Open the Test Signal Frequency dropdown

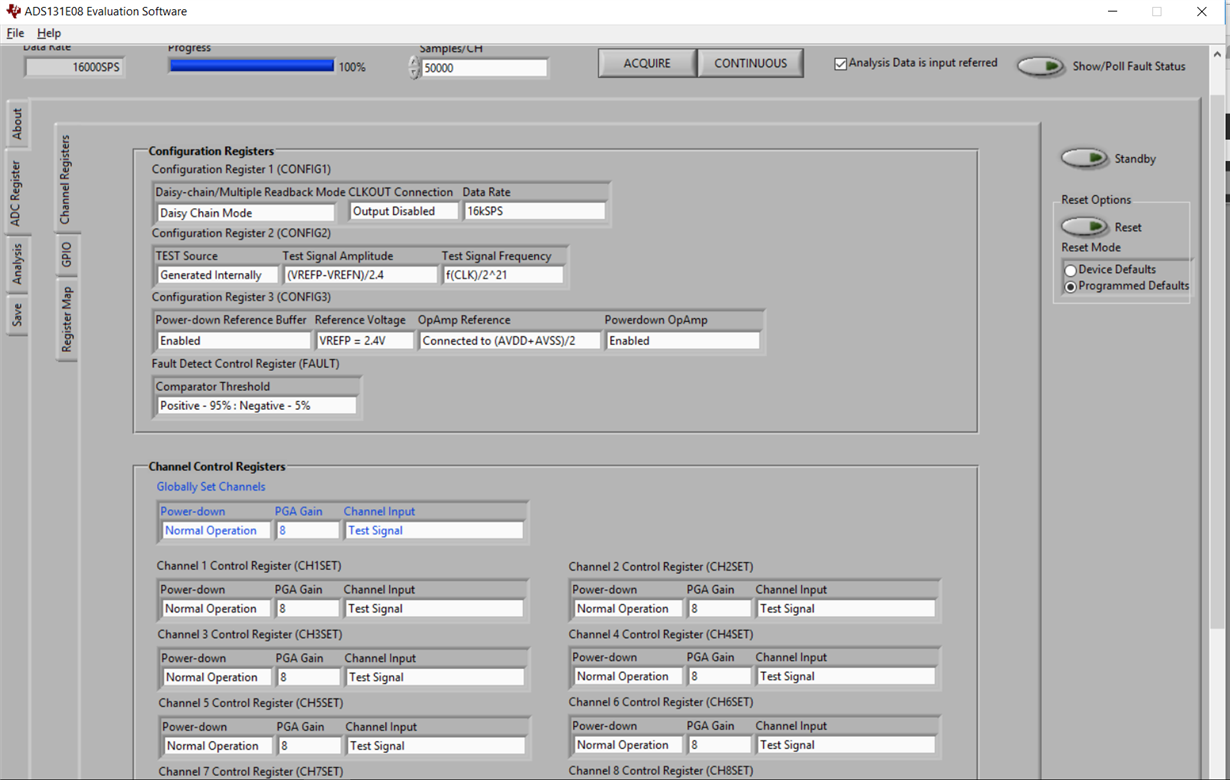(x=502, y=275)
